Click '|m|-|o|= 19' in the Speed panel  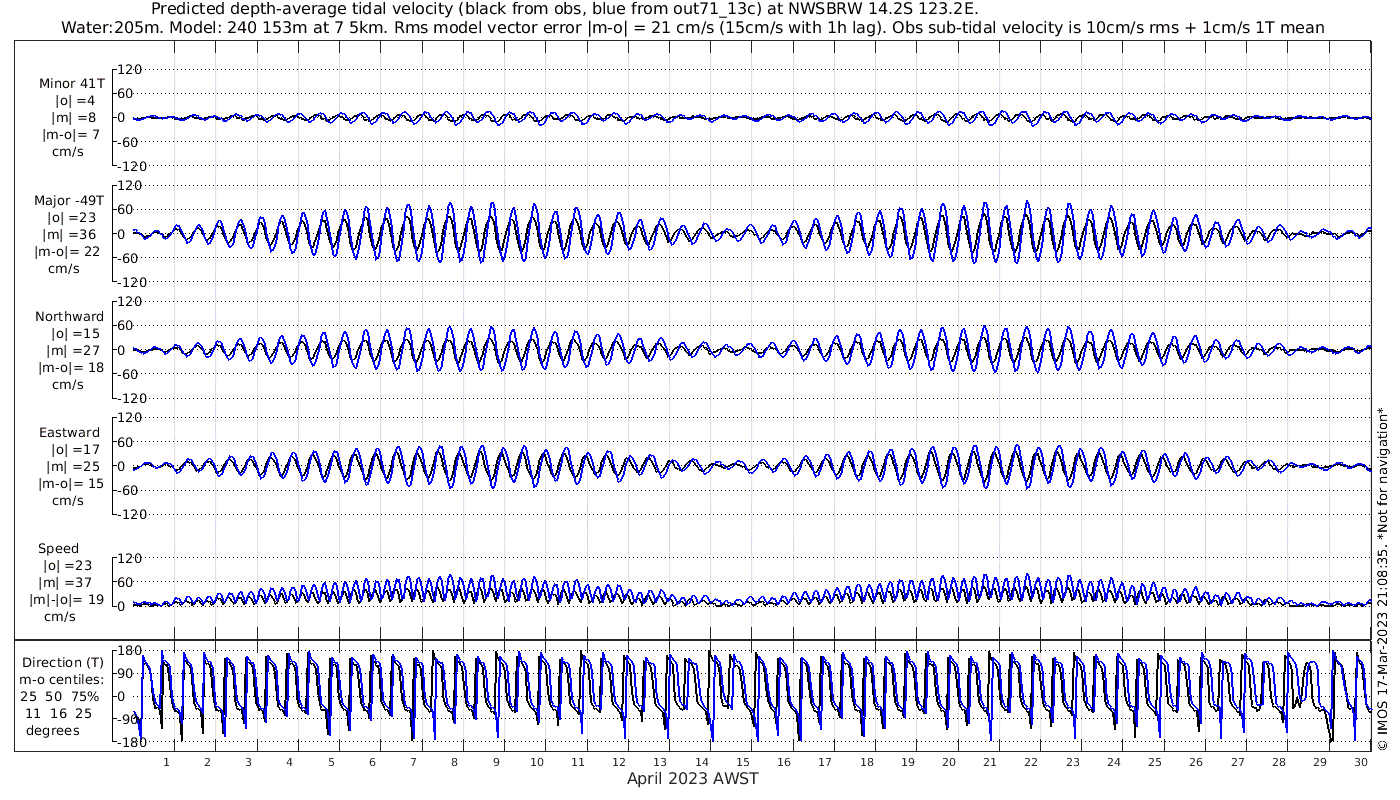pos(66,600)
